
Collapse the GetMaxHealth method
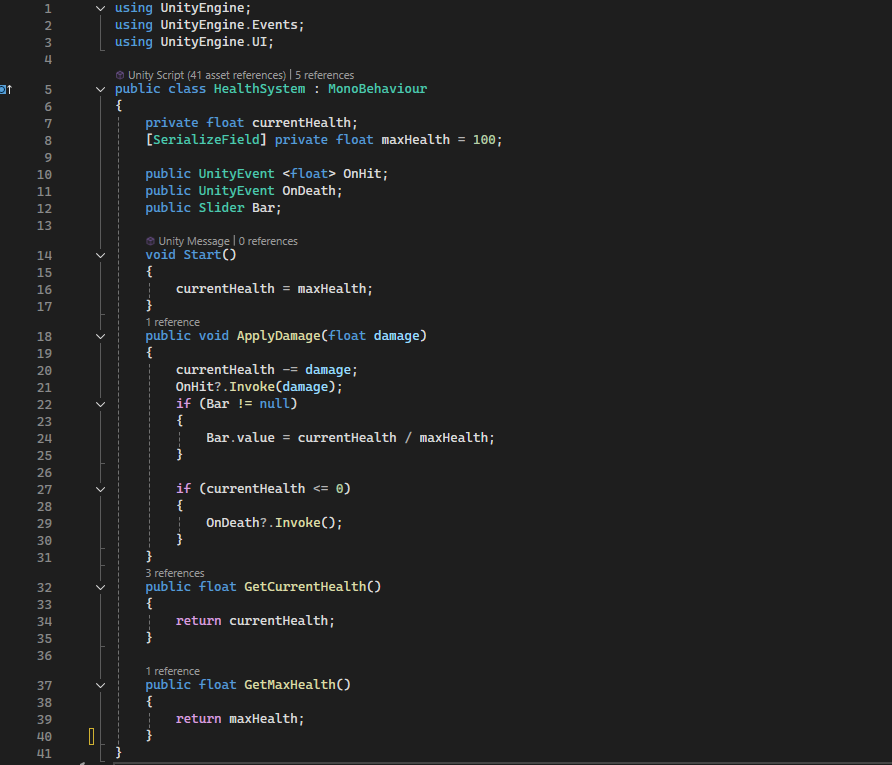tap(100, 684)
